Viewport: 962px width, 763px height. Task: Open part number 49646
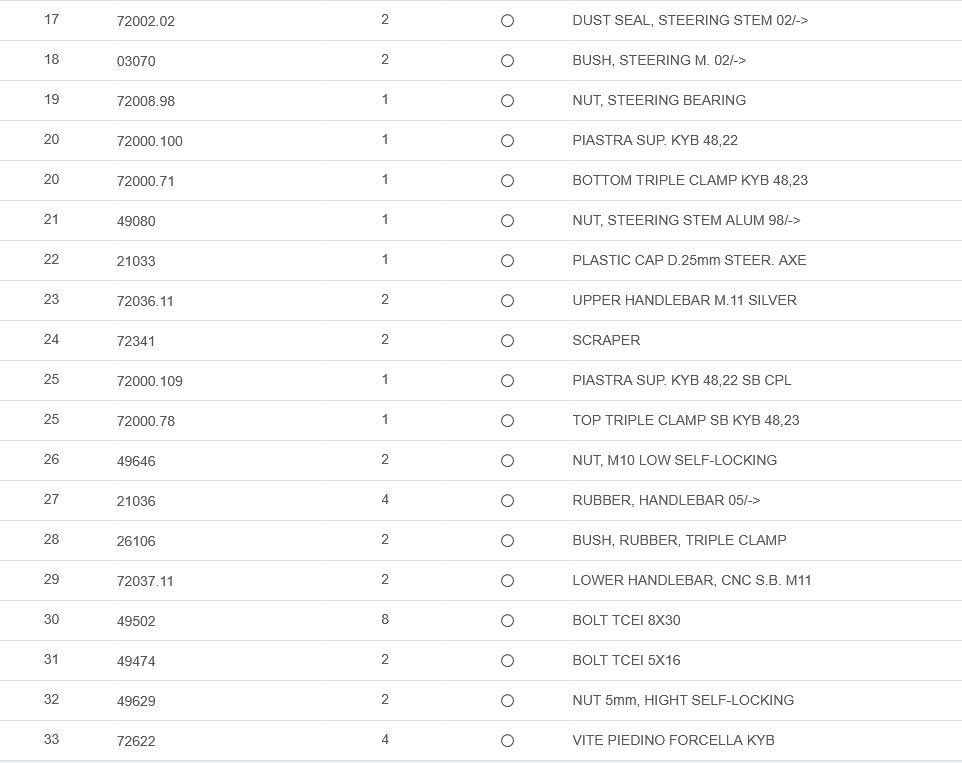136,461
